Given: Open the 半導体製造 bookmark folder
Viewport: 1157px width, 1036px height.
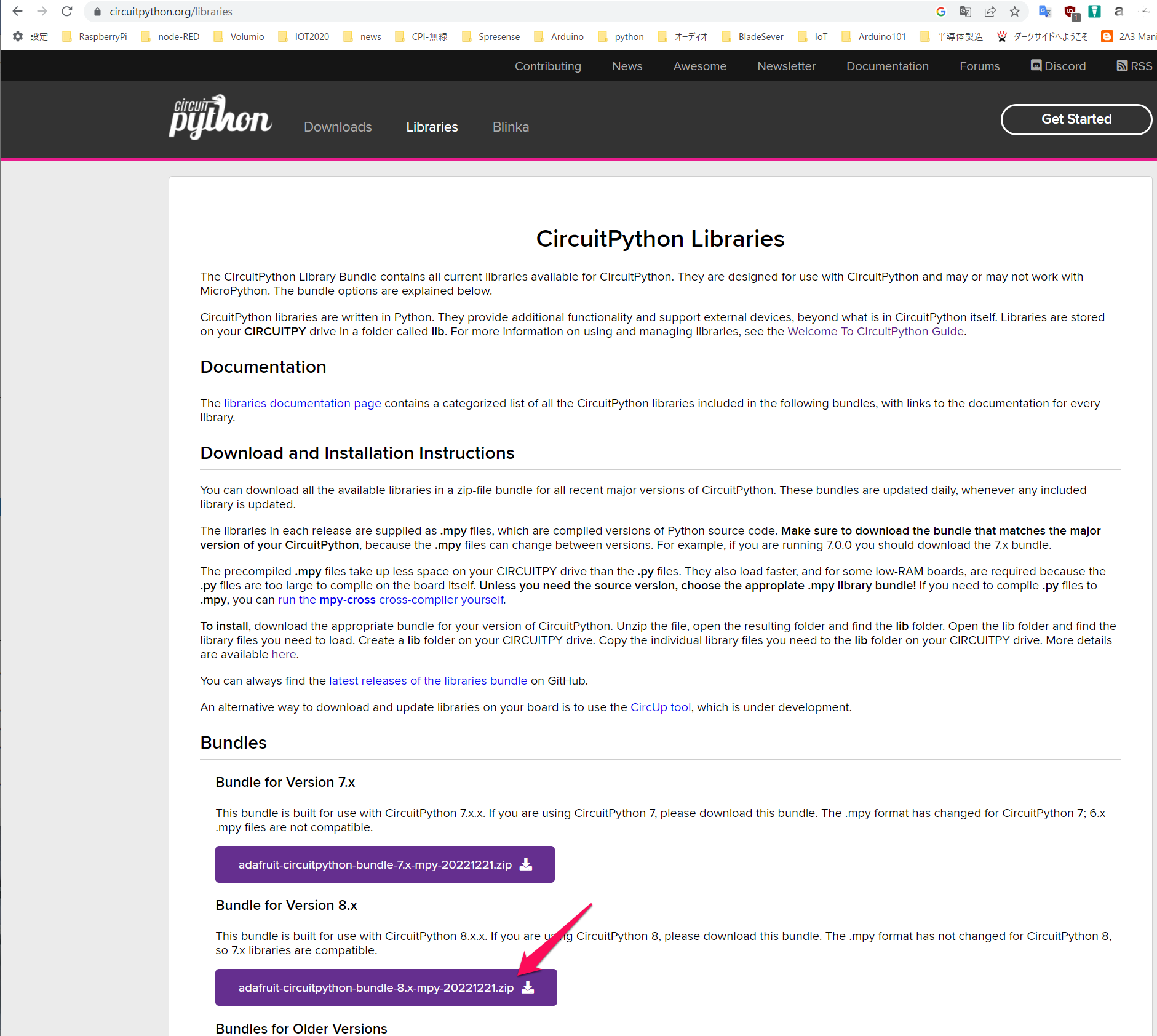Looking at the screenshot, I should point(952,37).
